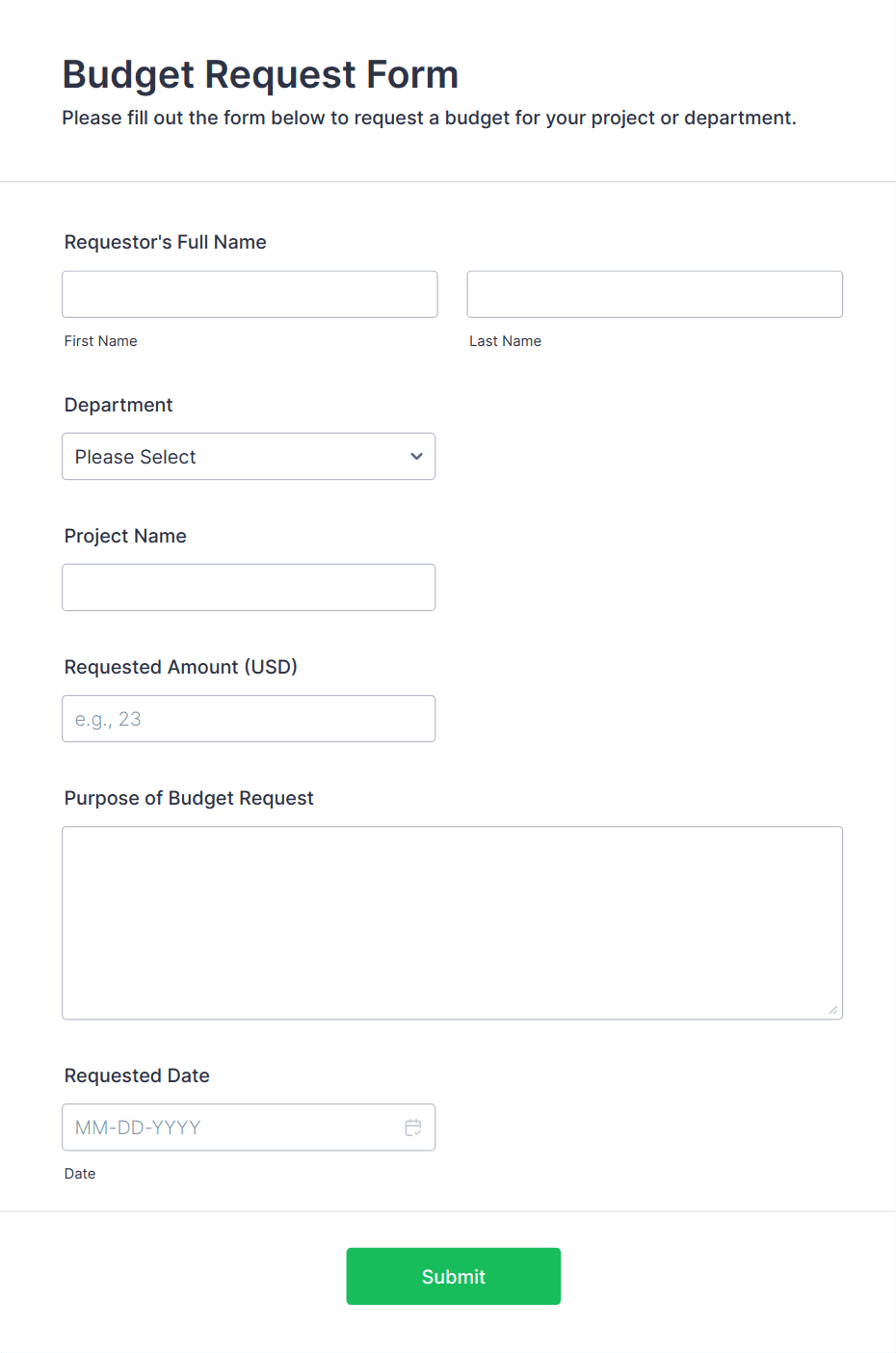Image resolution: width=896 pixels, height=1353 pixels.
Task: Click the First Name sublabel text
Action: (x=101, y=341)
